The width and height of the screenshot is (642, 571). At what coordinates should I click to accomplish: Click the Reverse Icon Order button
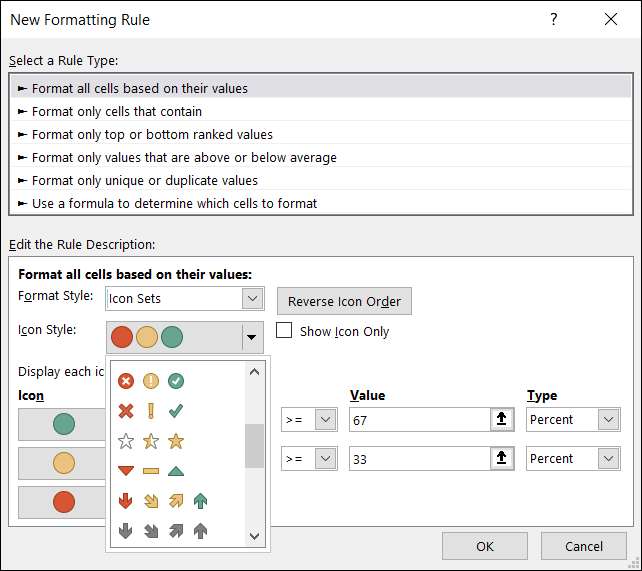coord(344,301)
